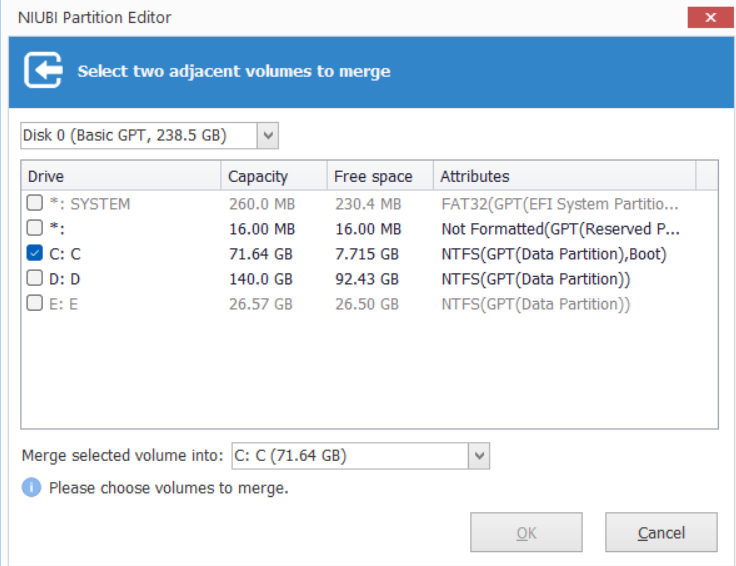Click the 260.0 MB capacity cell

point(262,204)
